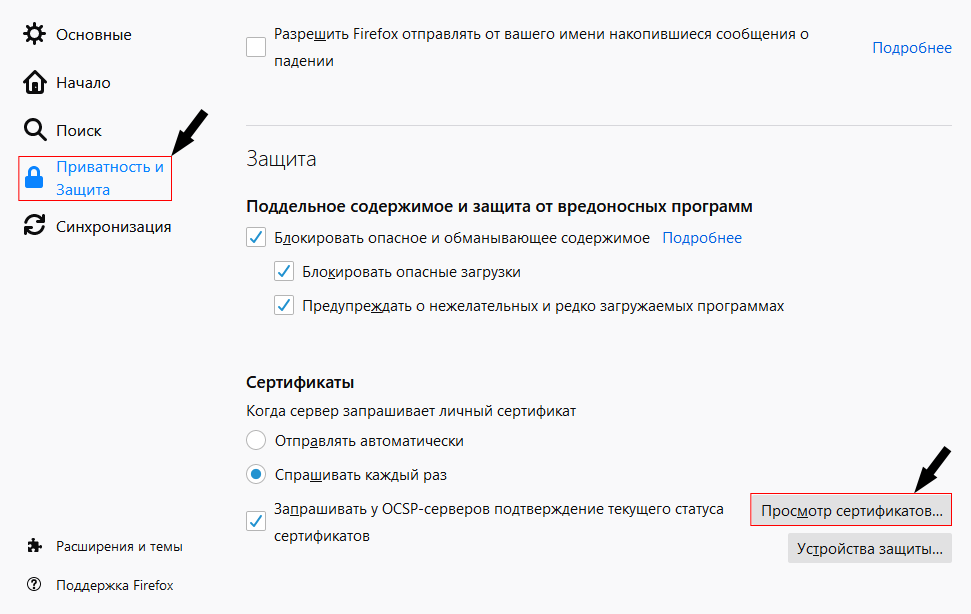Select Спрашивать каждый раз radio option
971x614 pixels.
click(x=256, y=475)
